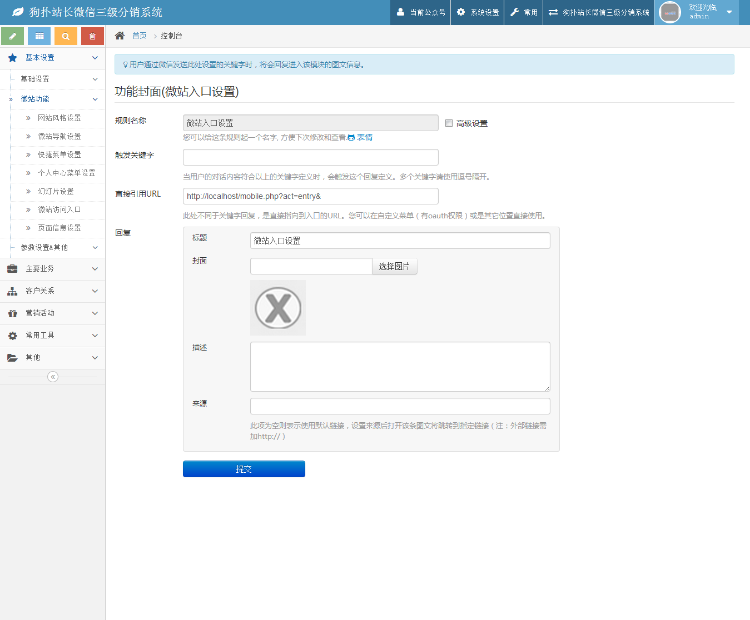
Task: Click the X placeholder cover thumbnail
Action: pyautogui.click(x=278, y=308)
